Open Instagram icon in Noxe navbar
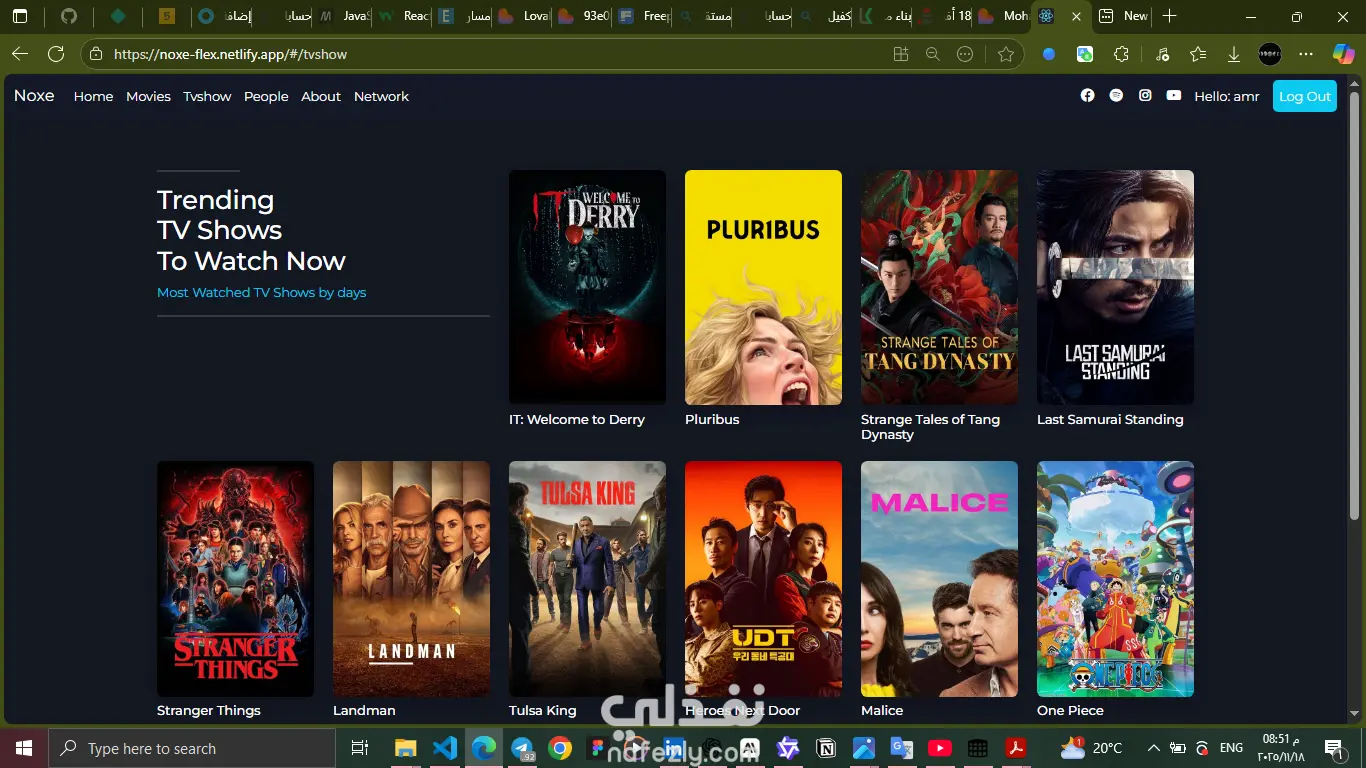 pos(1145,96)
